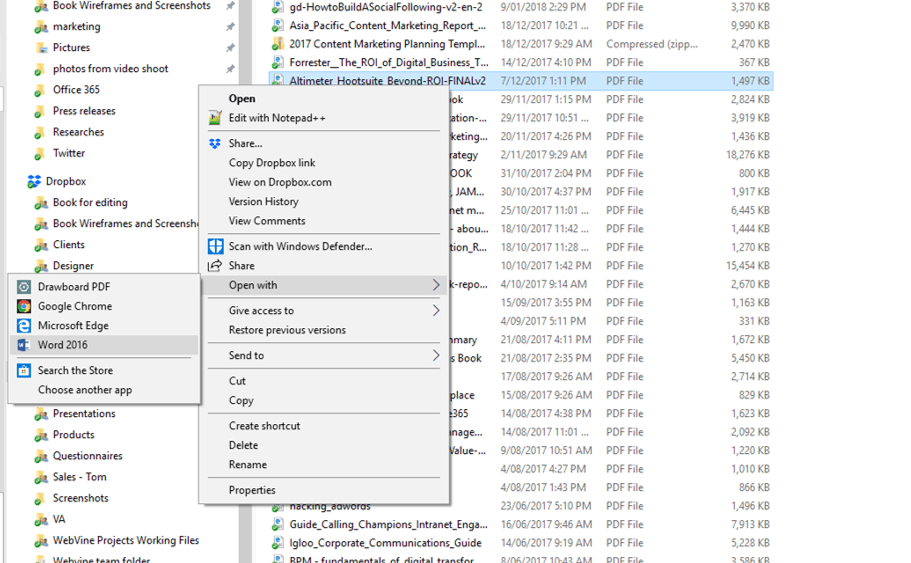Select Choose another app
911x563 pixels.
click(x=85, y=390)
